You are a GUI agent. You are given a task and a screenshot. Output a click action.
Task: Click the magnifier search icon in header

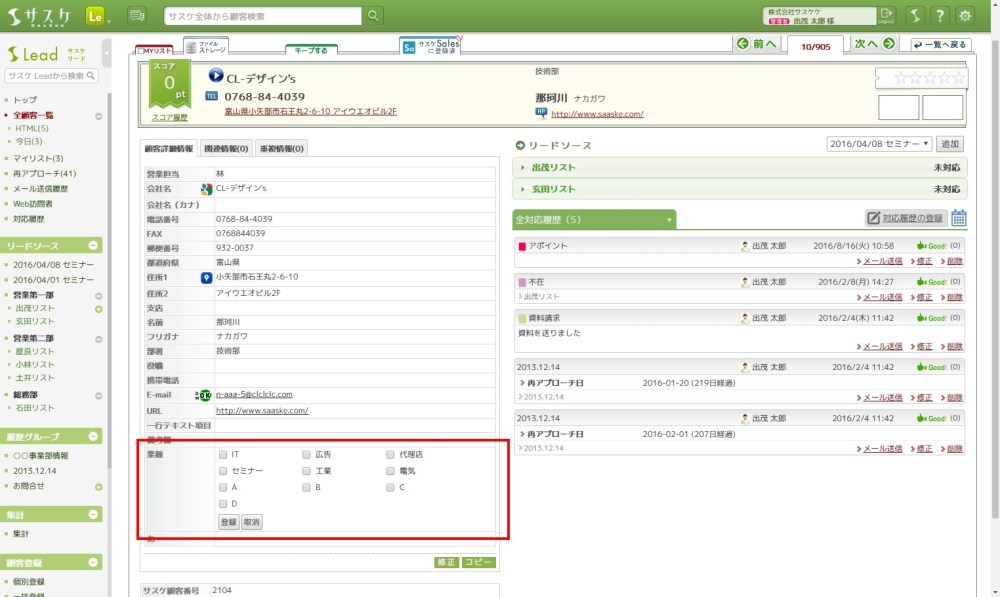click(373, 15)
